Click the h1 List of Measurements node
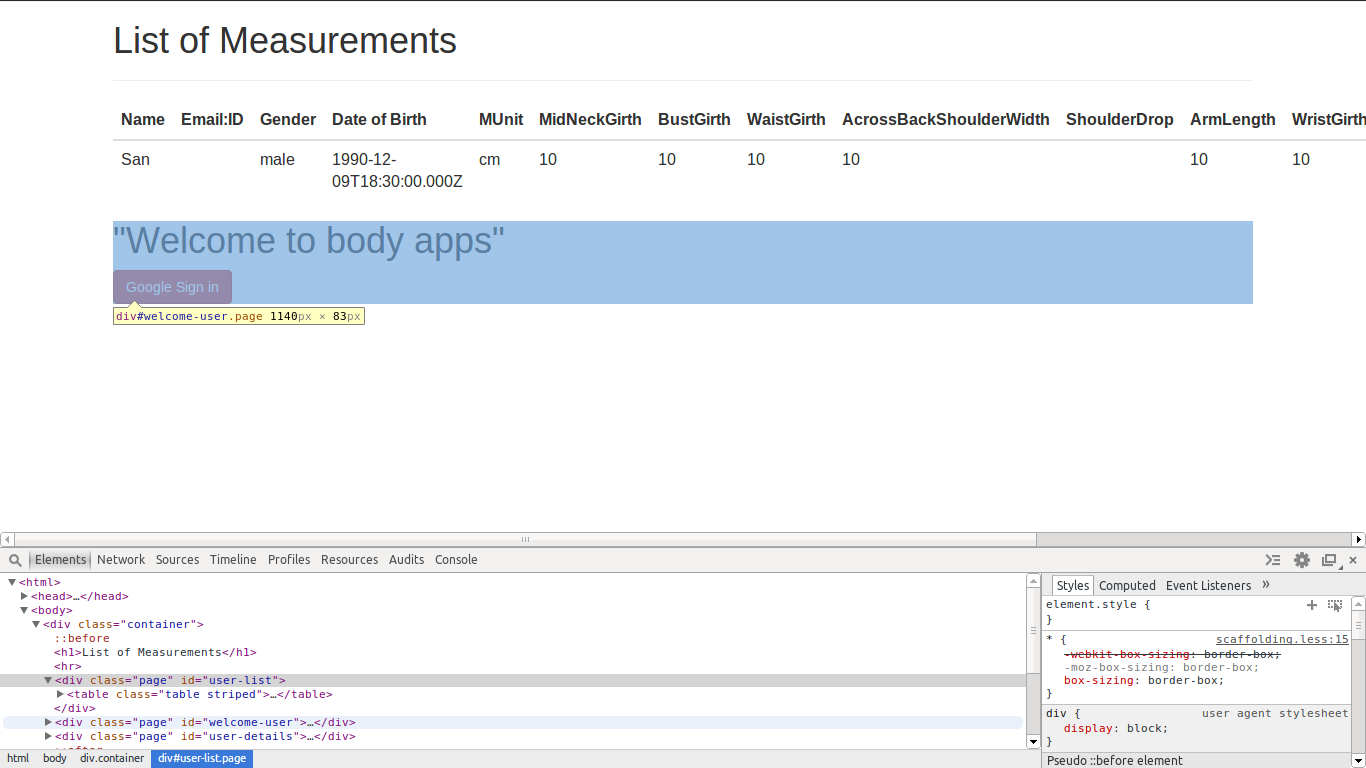The image size is (1366, 768). 156,652
